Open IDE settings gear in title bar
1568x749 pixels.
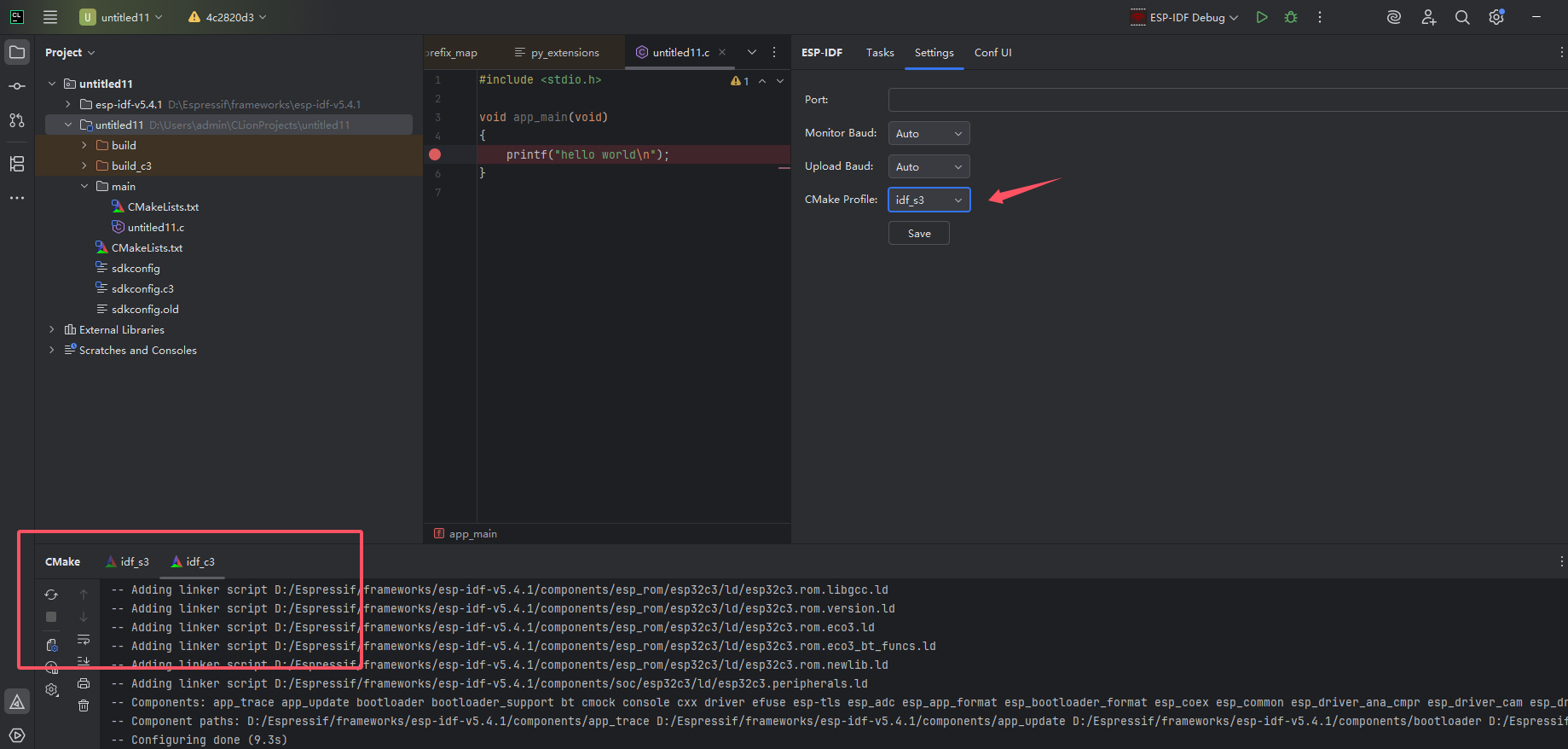(x=1496, y=17)
